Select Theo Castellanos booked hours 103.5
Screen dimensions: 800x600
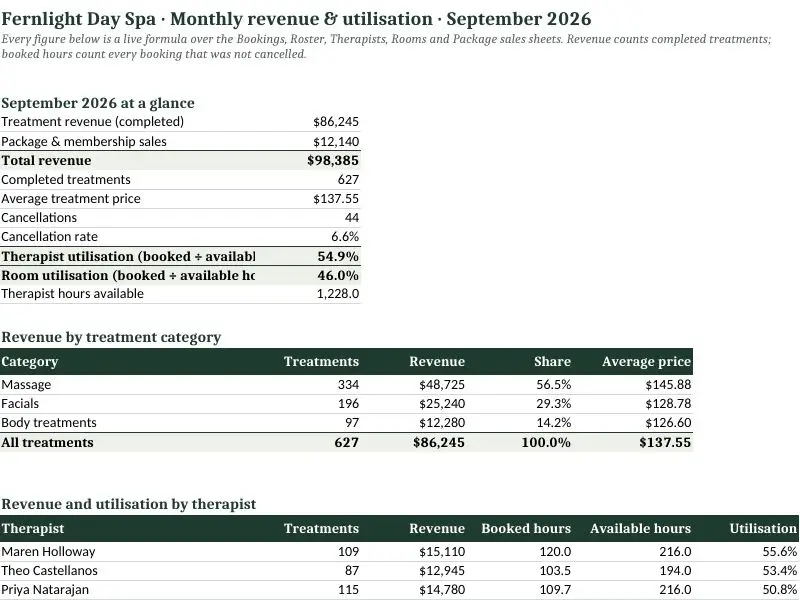(x=555, y=570)
